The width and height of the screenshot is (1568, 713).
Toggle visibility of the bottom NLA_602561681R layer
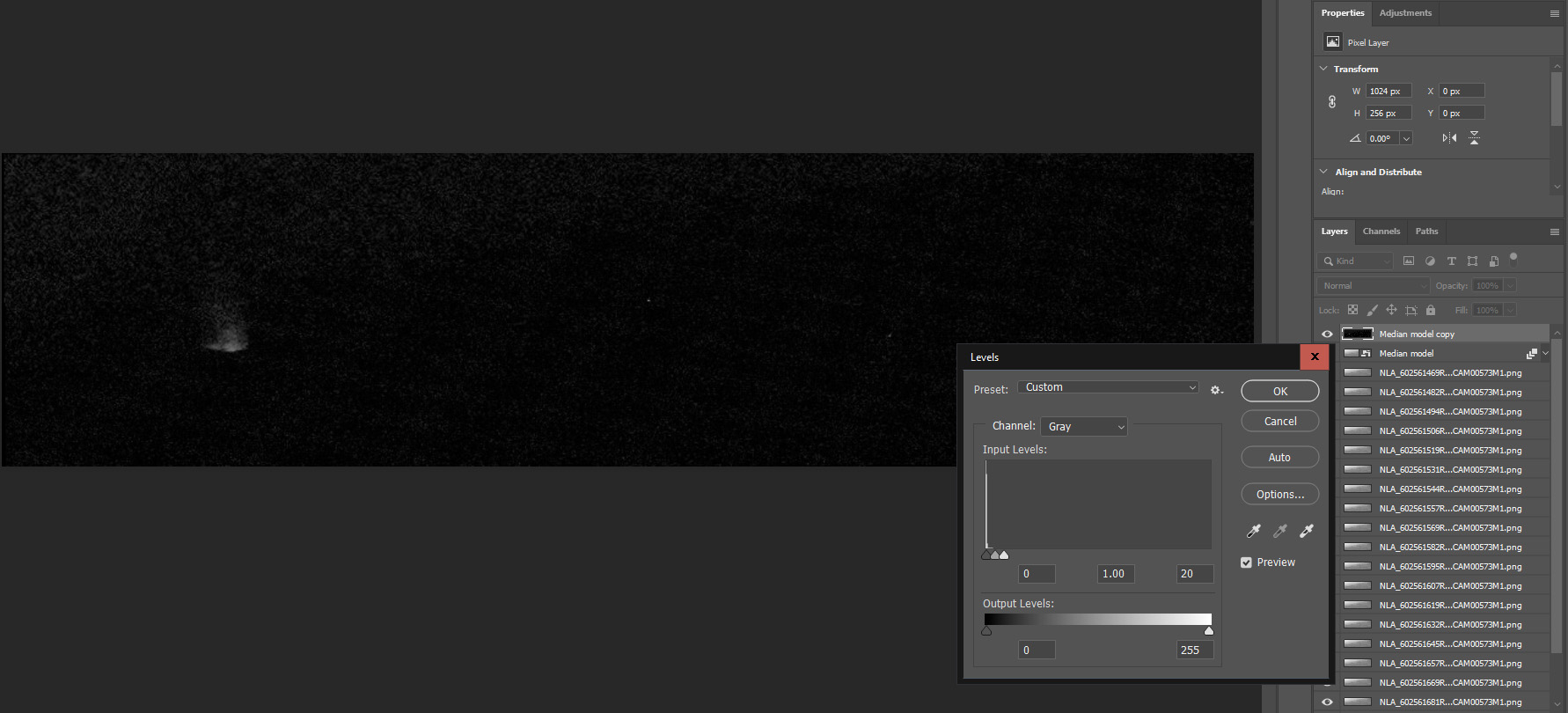pyautogui.click(x=1327, y=702)
